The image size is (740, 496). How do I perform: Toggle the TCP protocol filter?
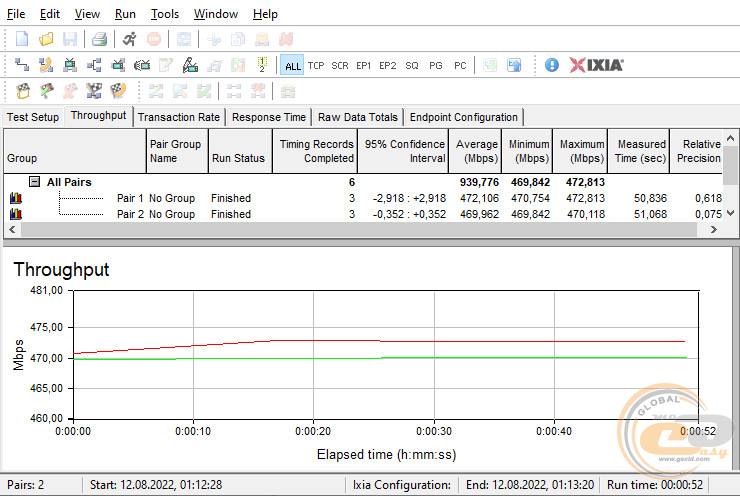pyautogui.click(x=316, y=66)
